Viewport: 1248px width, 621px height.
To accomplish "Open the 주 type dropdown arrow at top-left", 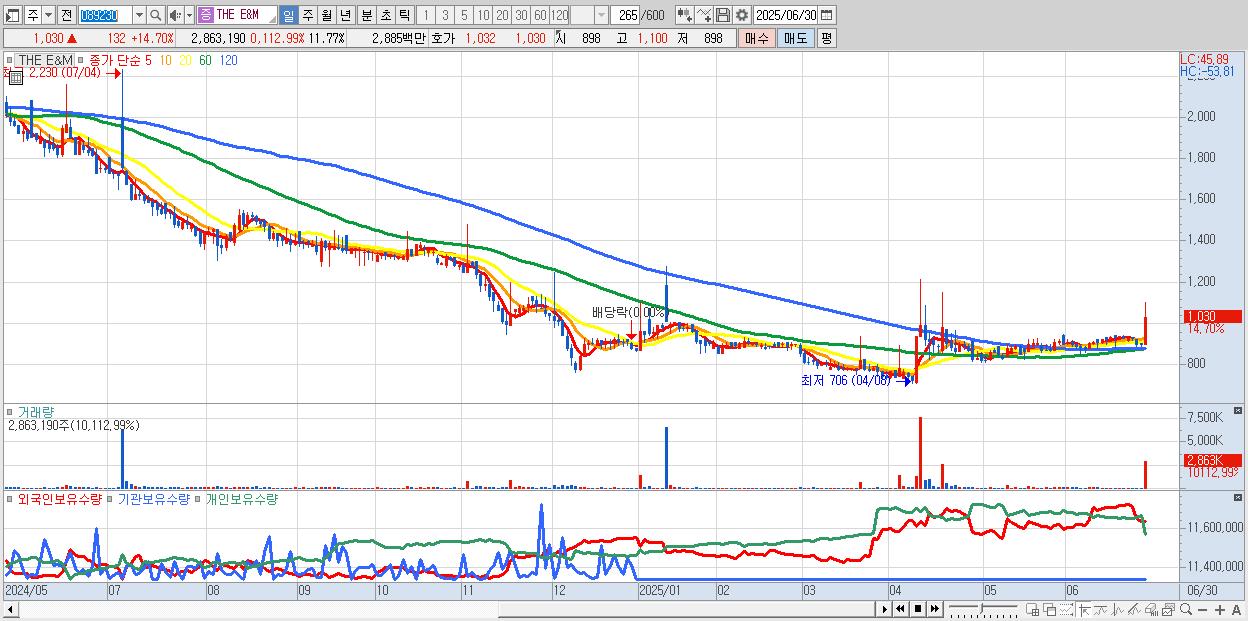I will (48, 15).
